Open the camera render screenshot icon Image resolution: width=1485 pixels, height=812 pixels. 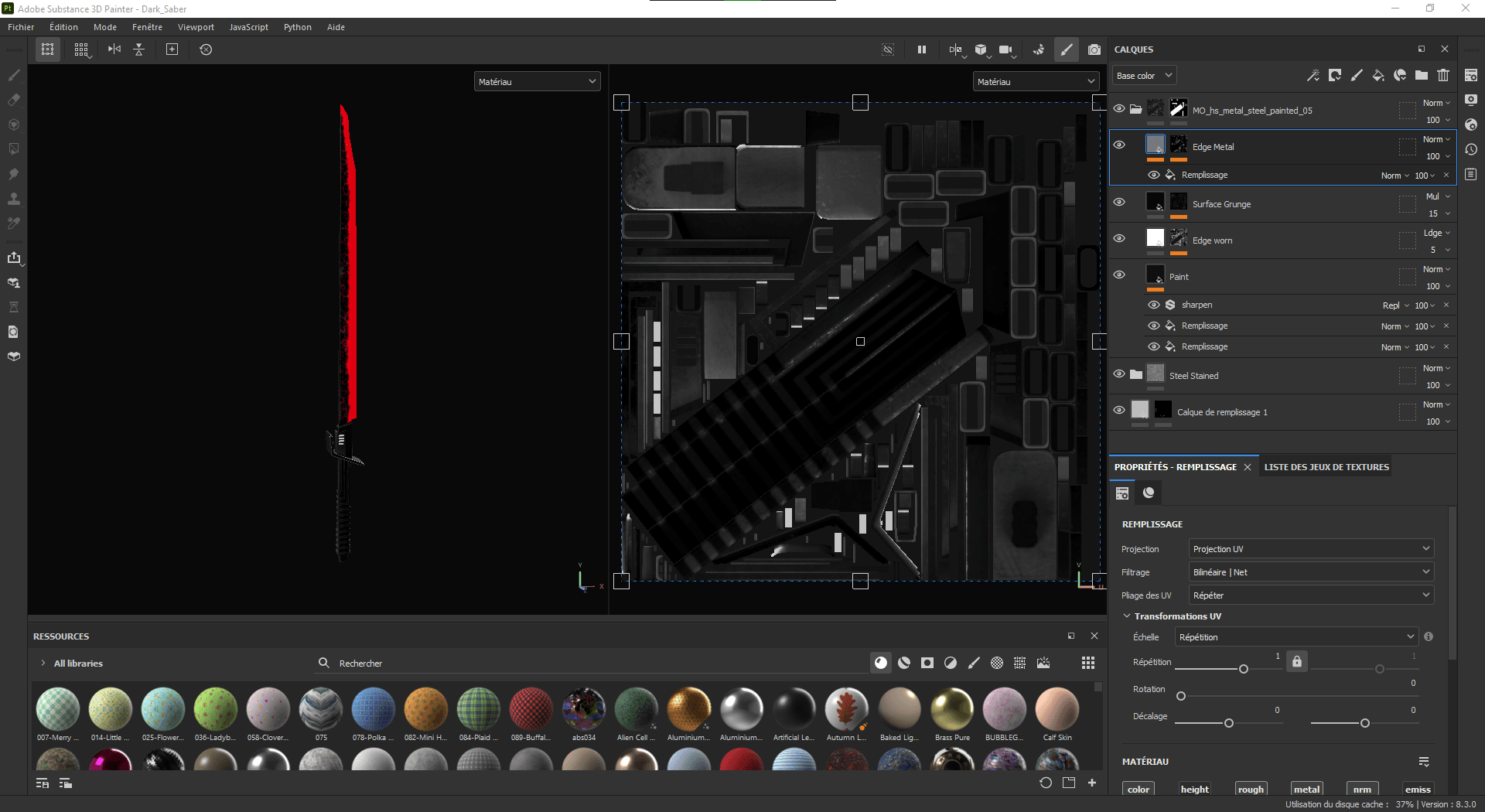(x=1094, y=49)
